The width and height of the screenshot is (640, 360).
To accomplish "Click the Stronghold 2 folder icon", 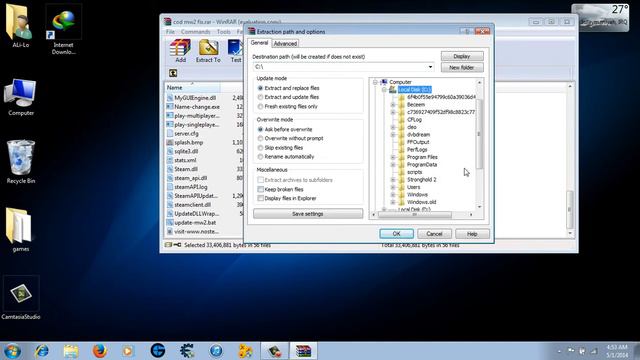I will click(x=401, y=180).
